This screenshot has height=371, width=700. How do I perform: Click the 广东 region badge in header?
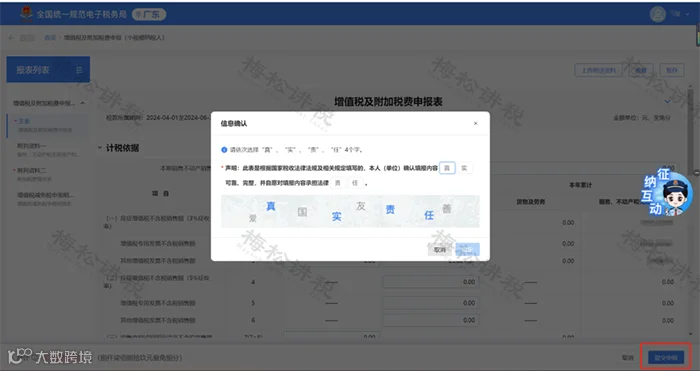click(150, 14)
